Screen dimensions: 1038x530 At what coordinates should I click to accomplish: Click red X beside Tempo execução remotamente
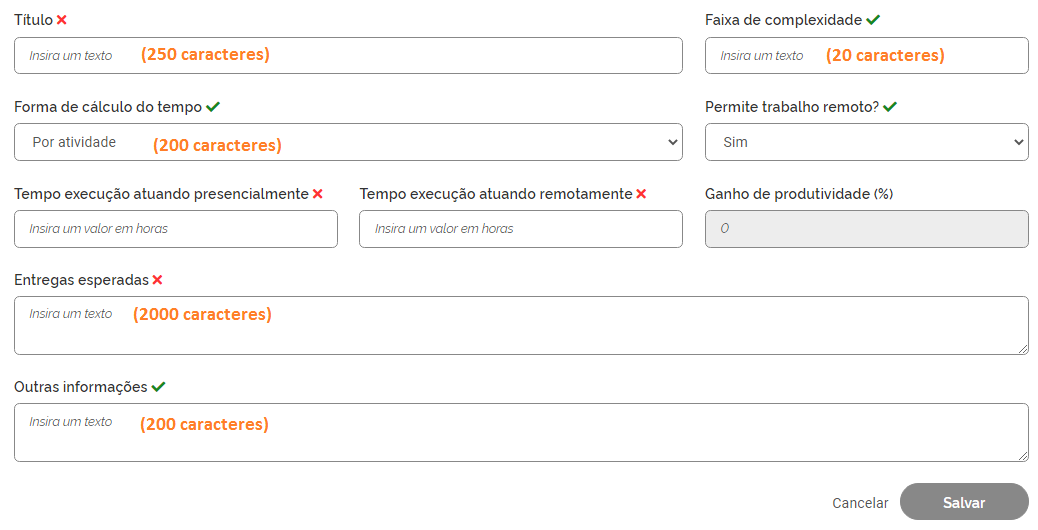pyautogui.click(x=641, y=194)
